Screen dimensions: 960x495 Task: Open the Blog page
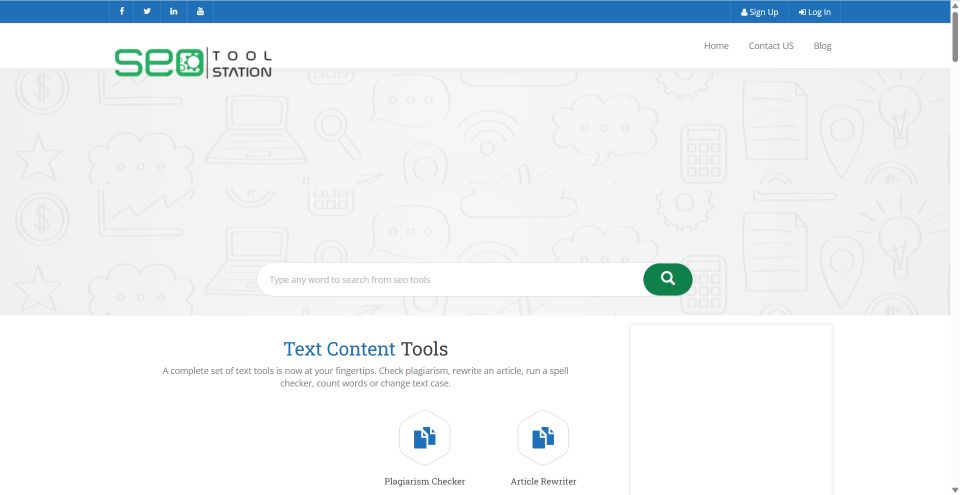click(x=822, y=46)
